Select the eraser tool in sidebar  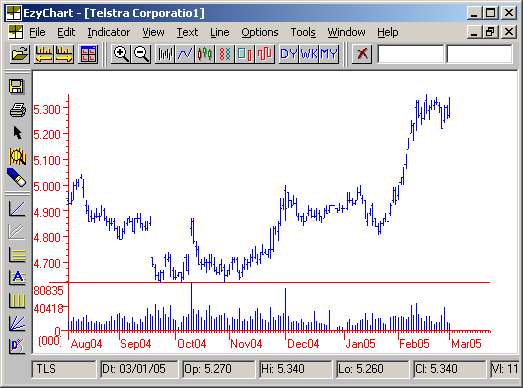16,177
